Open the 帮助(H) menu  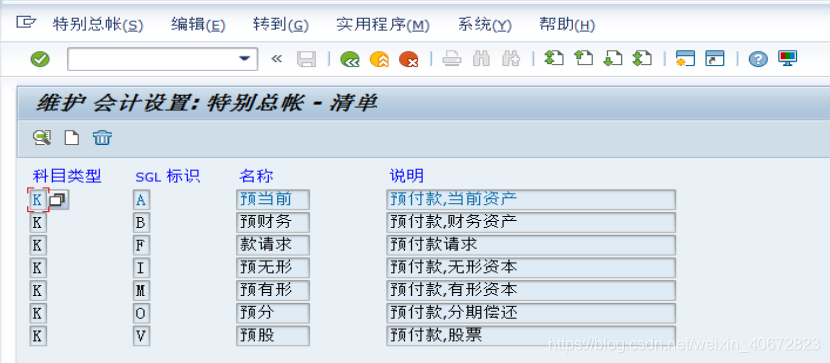coord(567,24)
